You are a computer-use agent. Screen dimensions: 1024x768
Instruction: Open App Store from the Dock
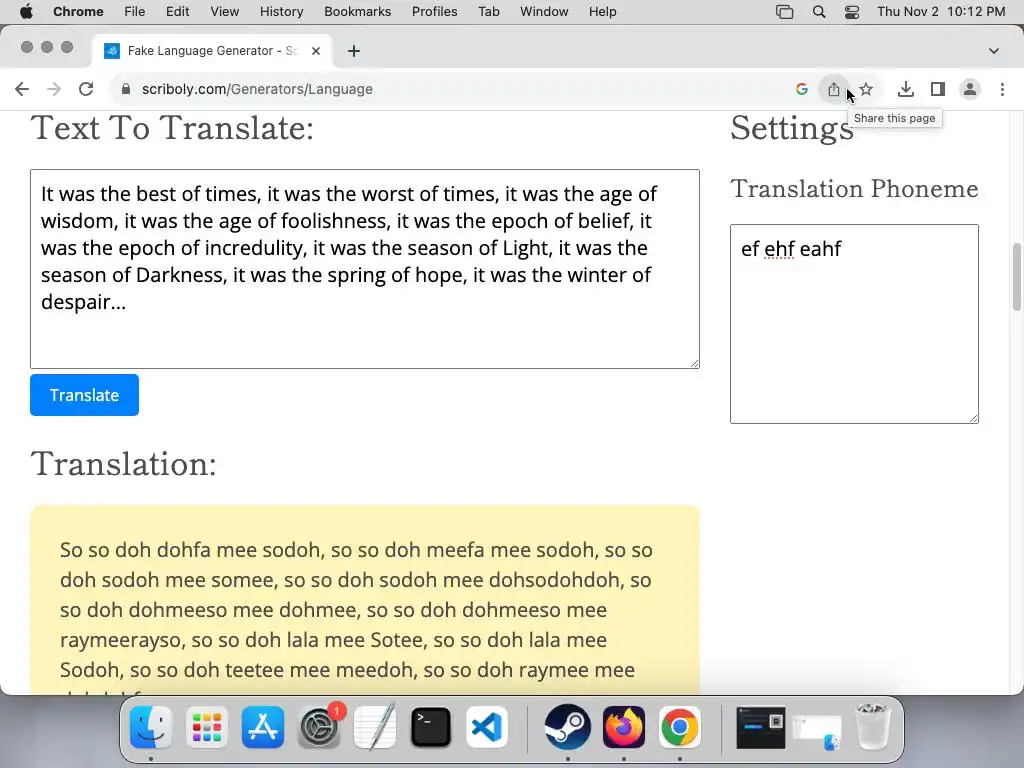[x=263, y=728]
